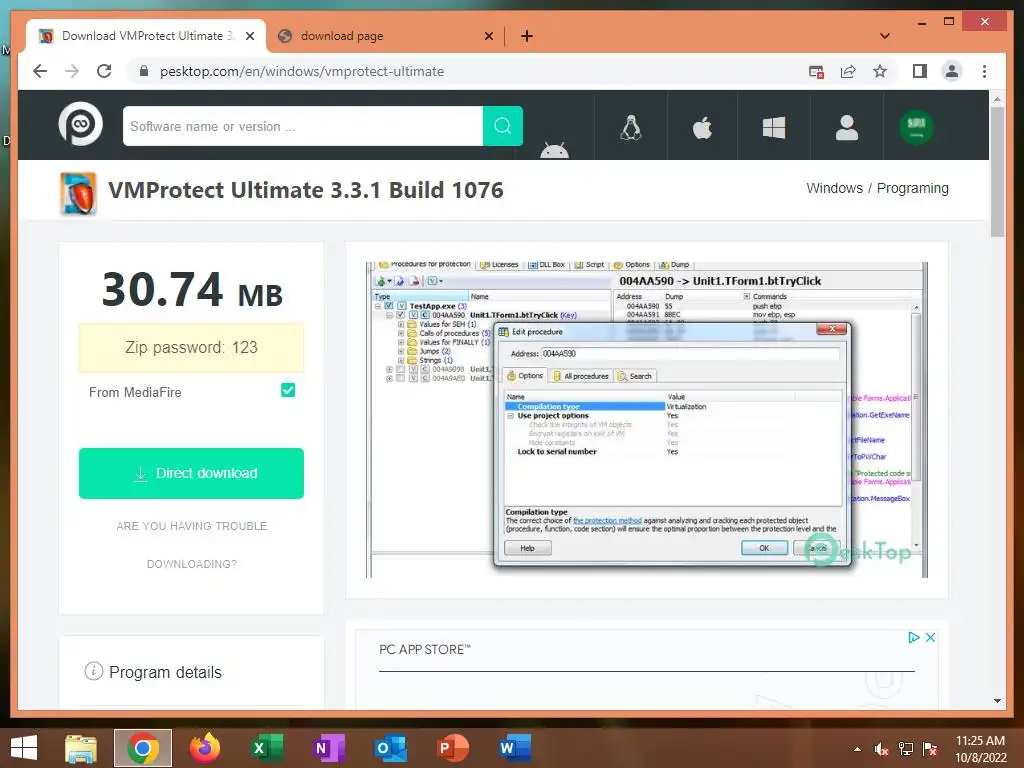Click the address bar URL
This screenshot has height=768, width=1024.
[302, 71]
